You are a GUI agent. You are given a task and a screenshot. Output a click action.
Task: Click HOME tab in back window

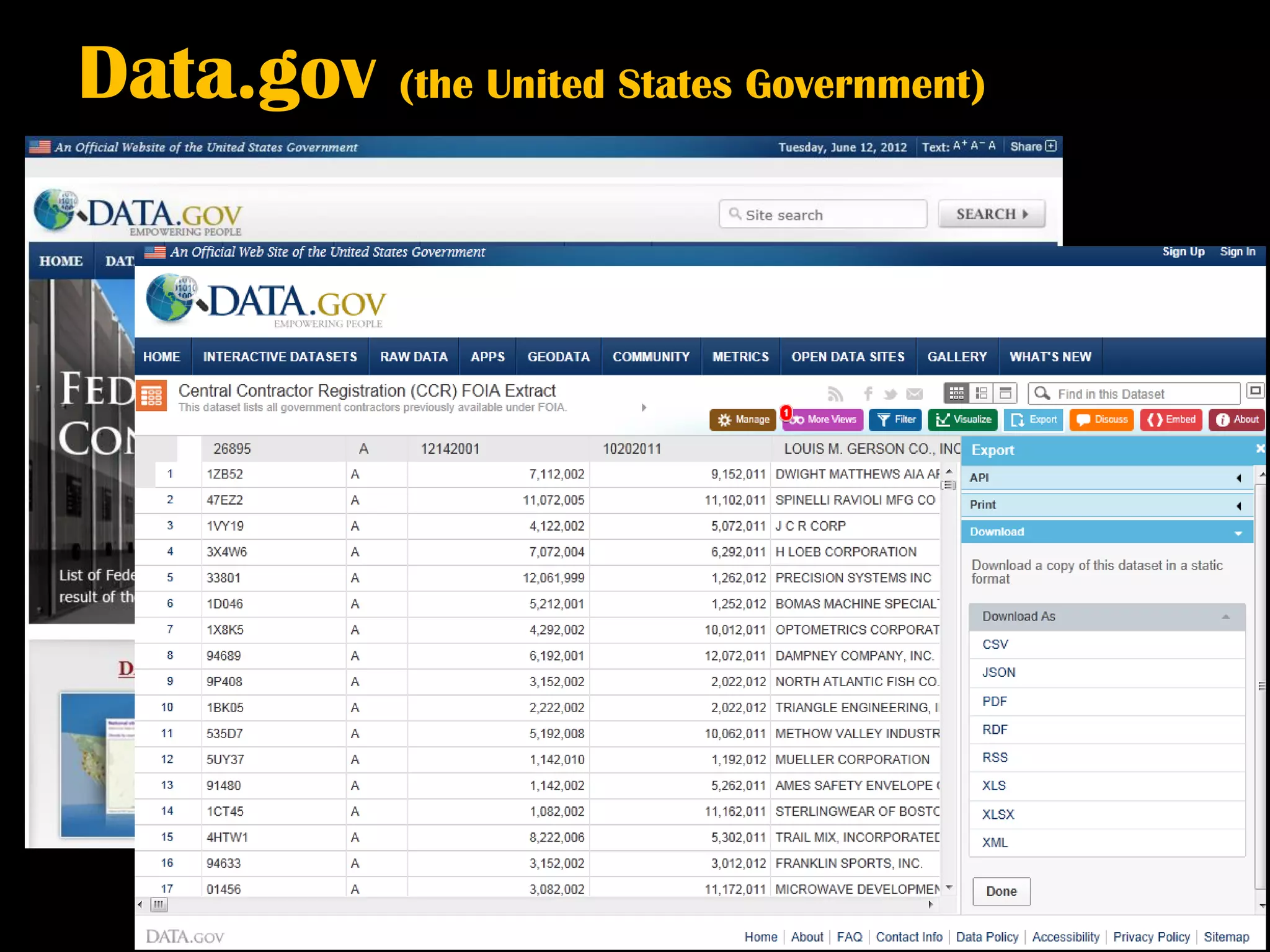[61, 261]
